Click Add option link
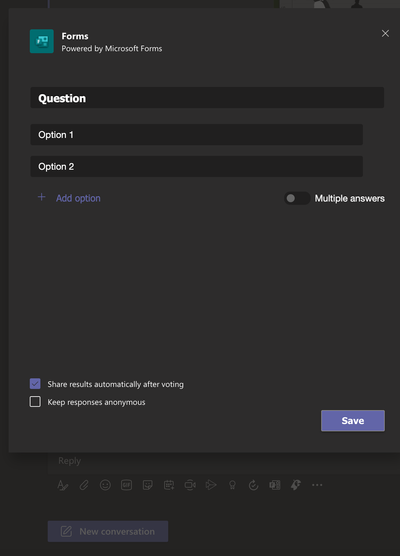Image resolution: width=400 pixels, height=556 pixels. (78, 198)
